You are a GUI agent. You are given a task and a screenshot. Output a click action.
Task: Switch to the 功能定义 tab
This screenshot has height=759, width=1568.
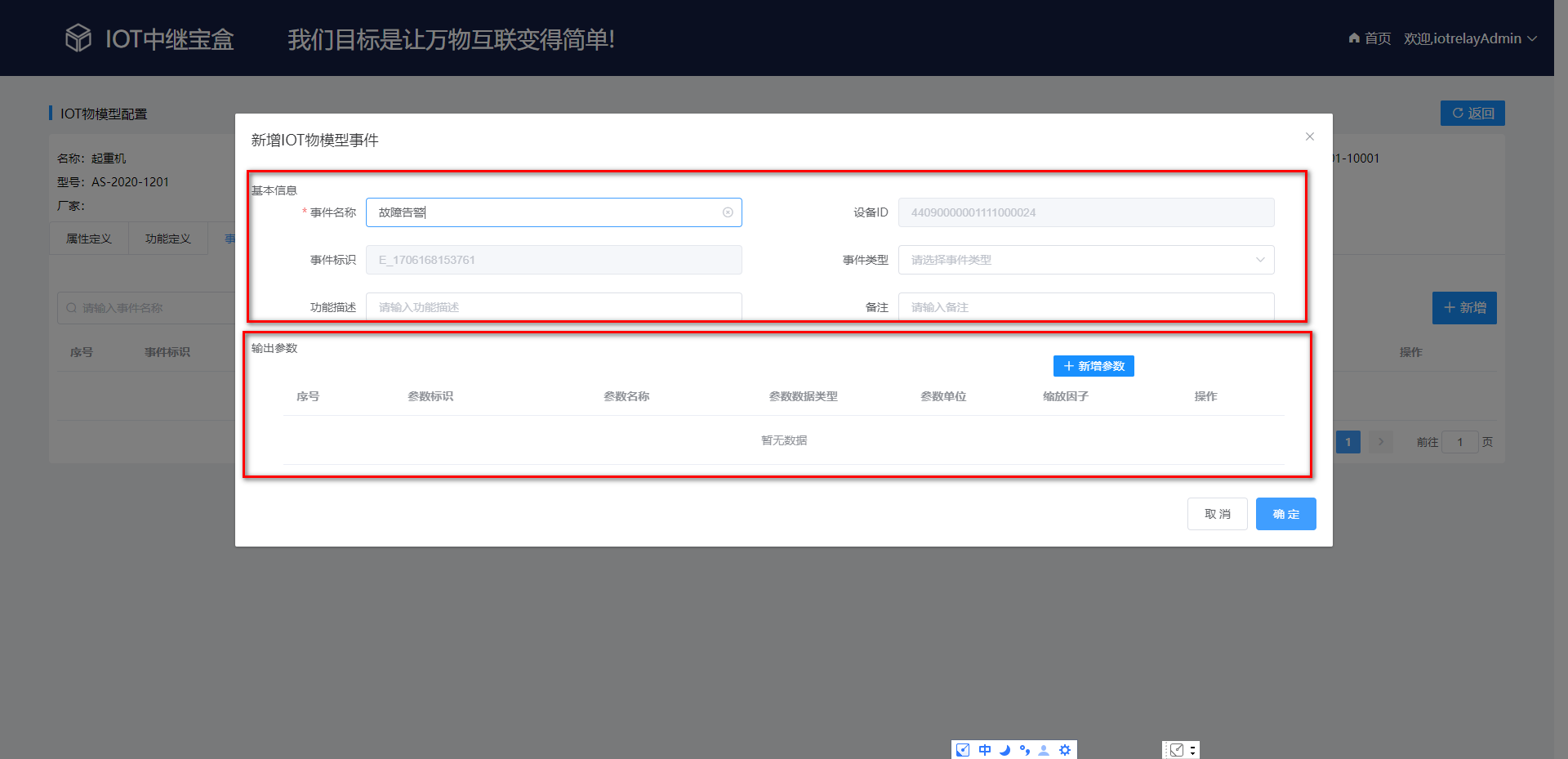point(167,238)
